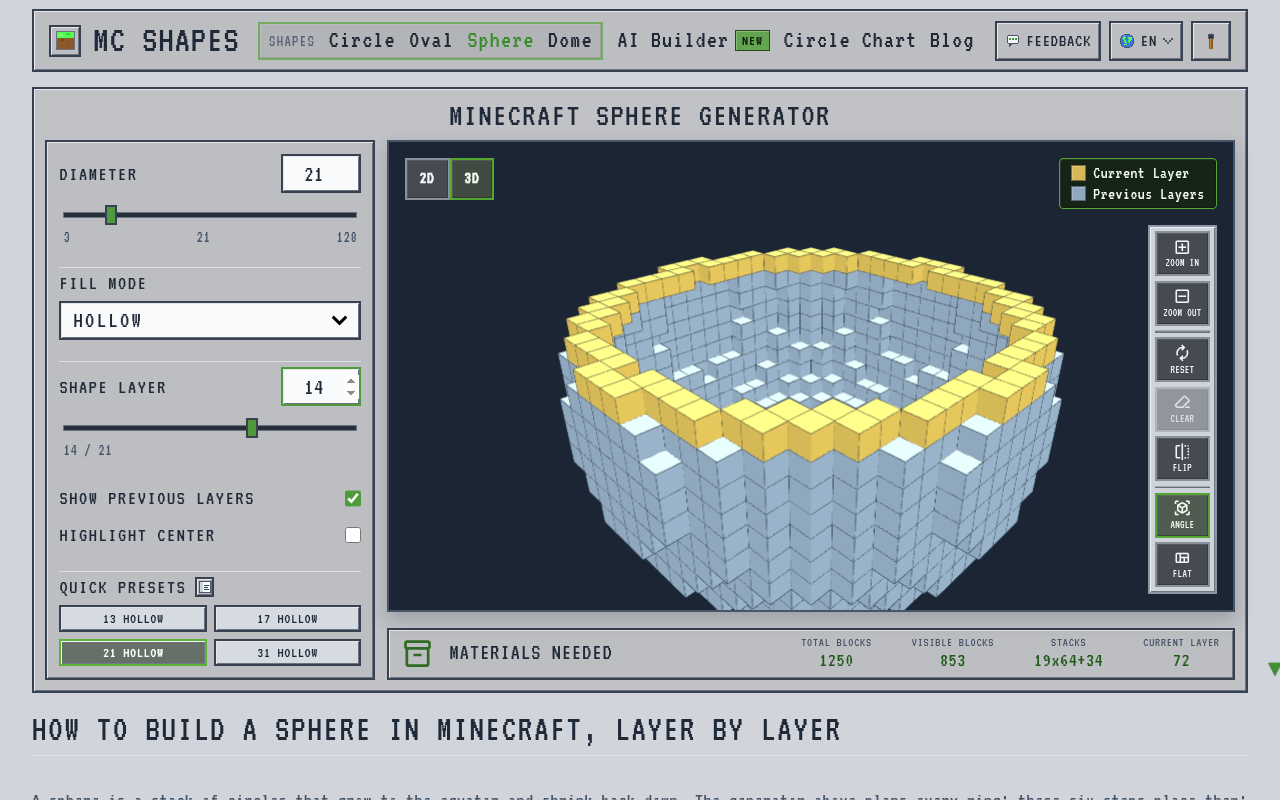The width and height of the screenshot is (1280, 800).
Task: Toggle the Angle view mode
Action: tap(1182, 515)
